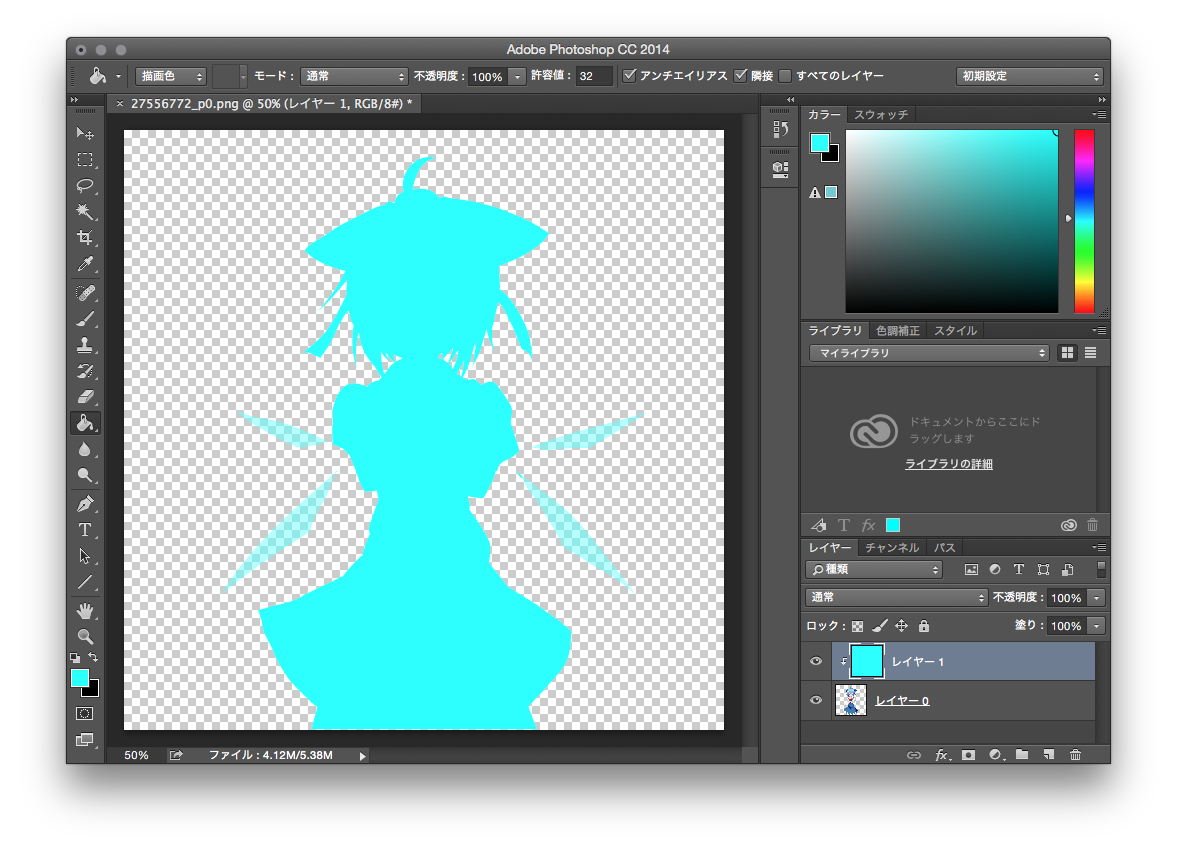This screenshot has height=854, width=1177.
Task: Hide レイヤー 0 visibility eye
Action: (x=816, y=700)
